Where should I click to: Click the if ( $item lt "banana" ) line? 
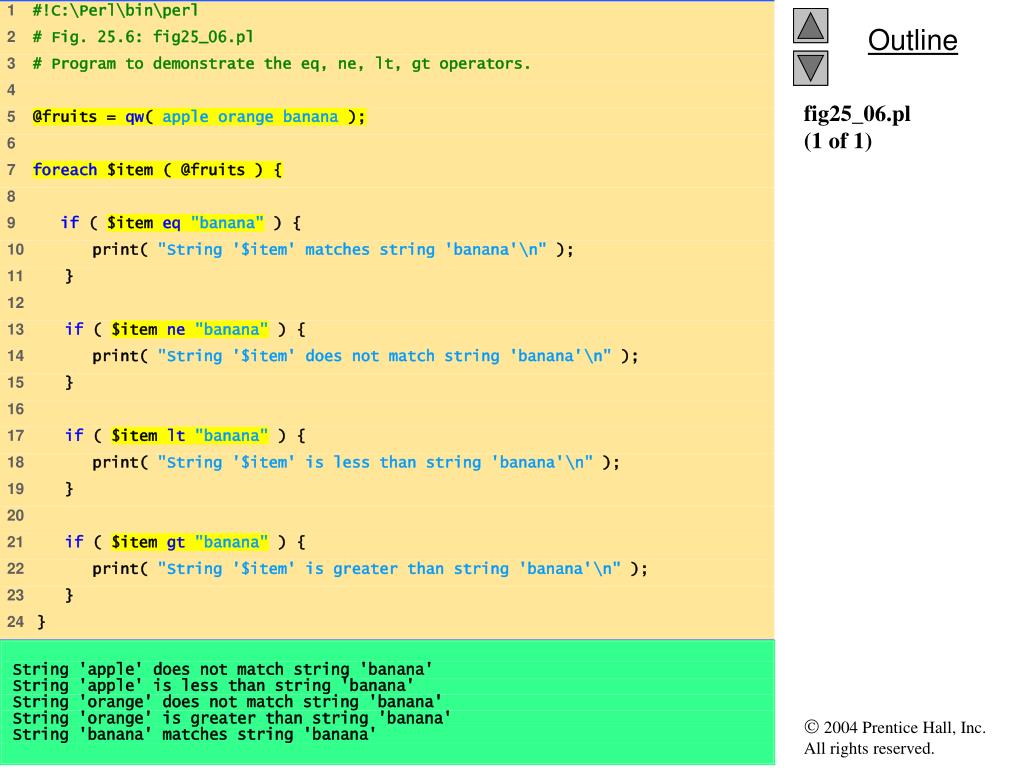pos(185,436)
